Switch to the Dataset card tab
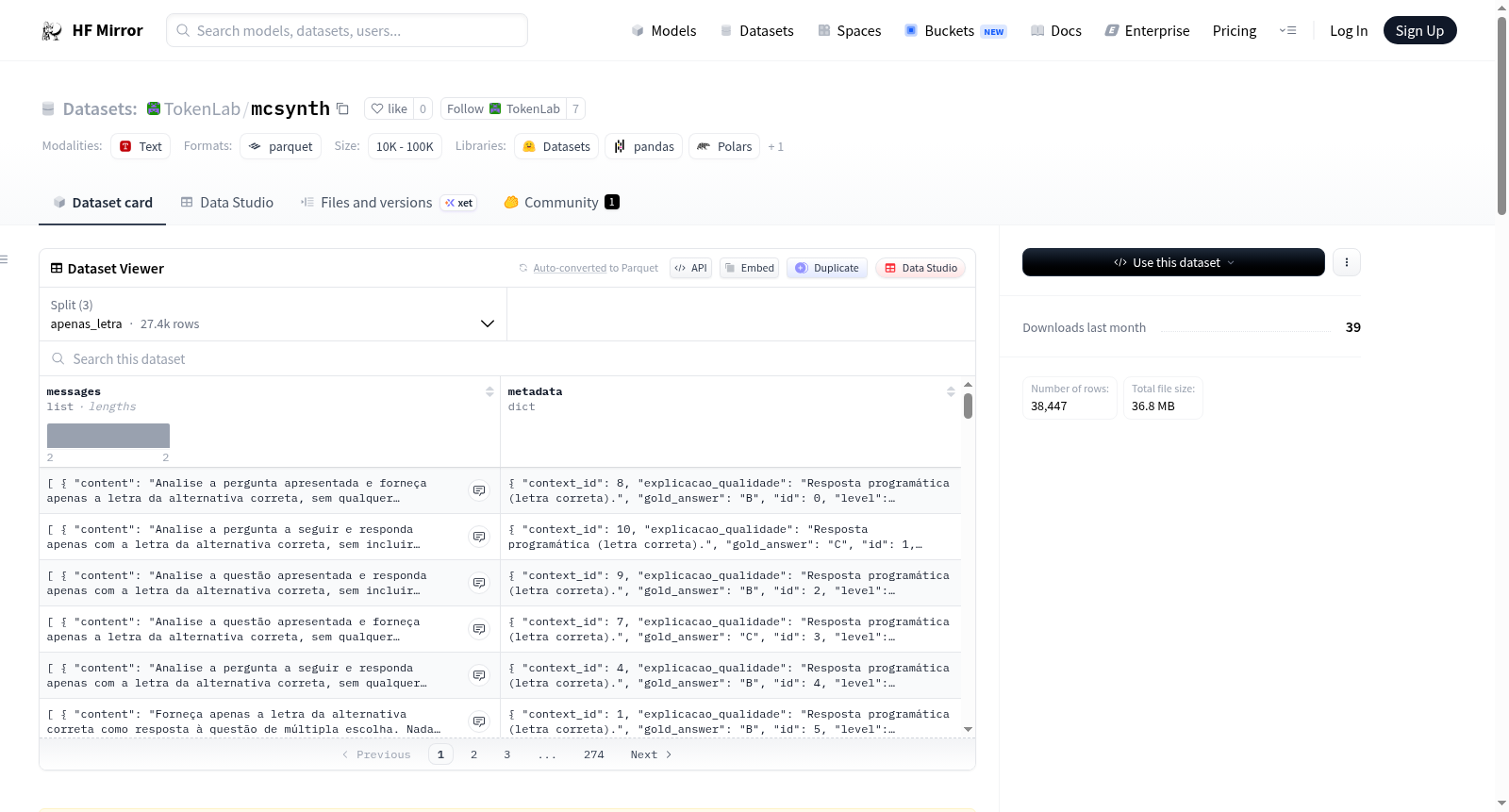This screenshot has height=812, width=1509. 102,203
